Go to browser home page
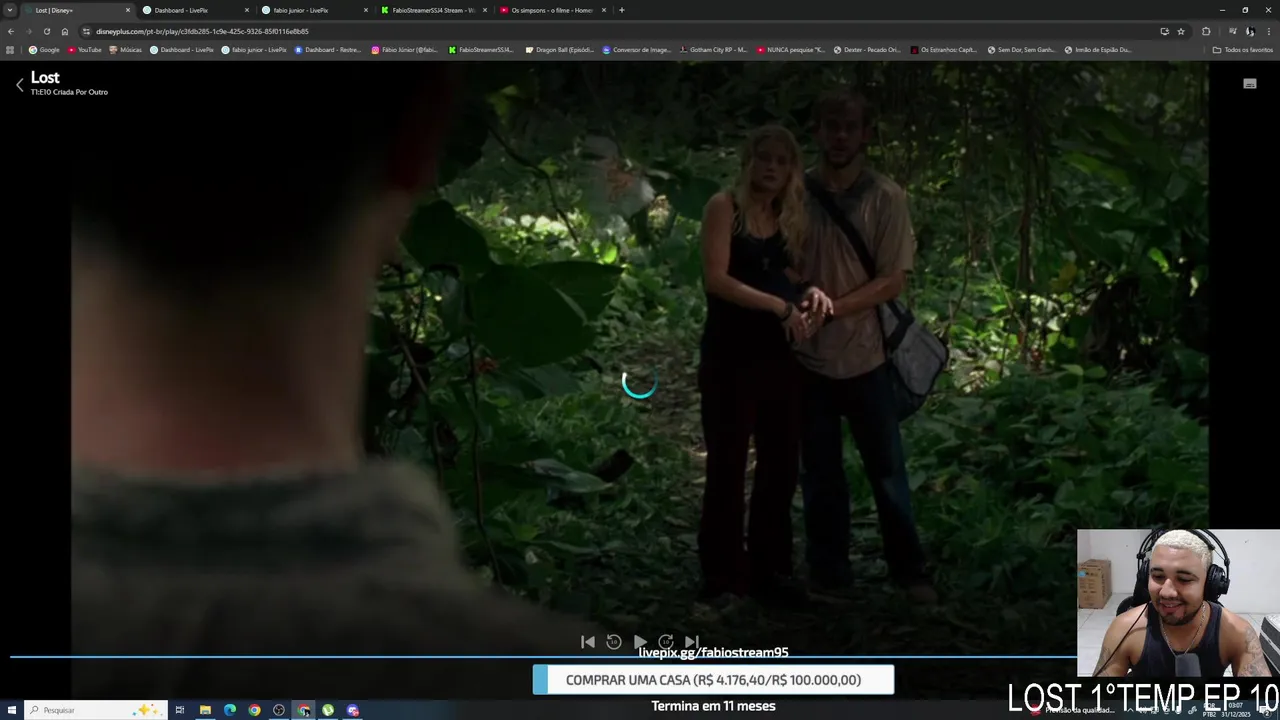The height and width of the screenshot is (720, 1280). pos(64,31)
